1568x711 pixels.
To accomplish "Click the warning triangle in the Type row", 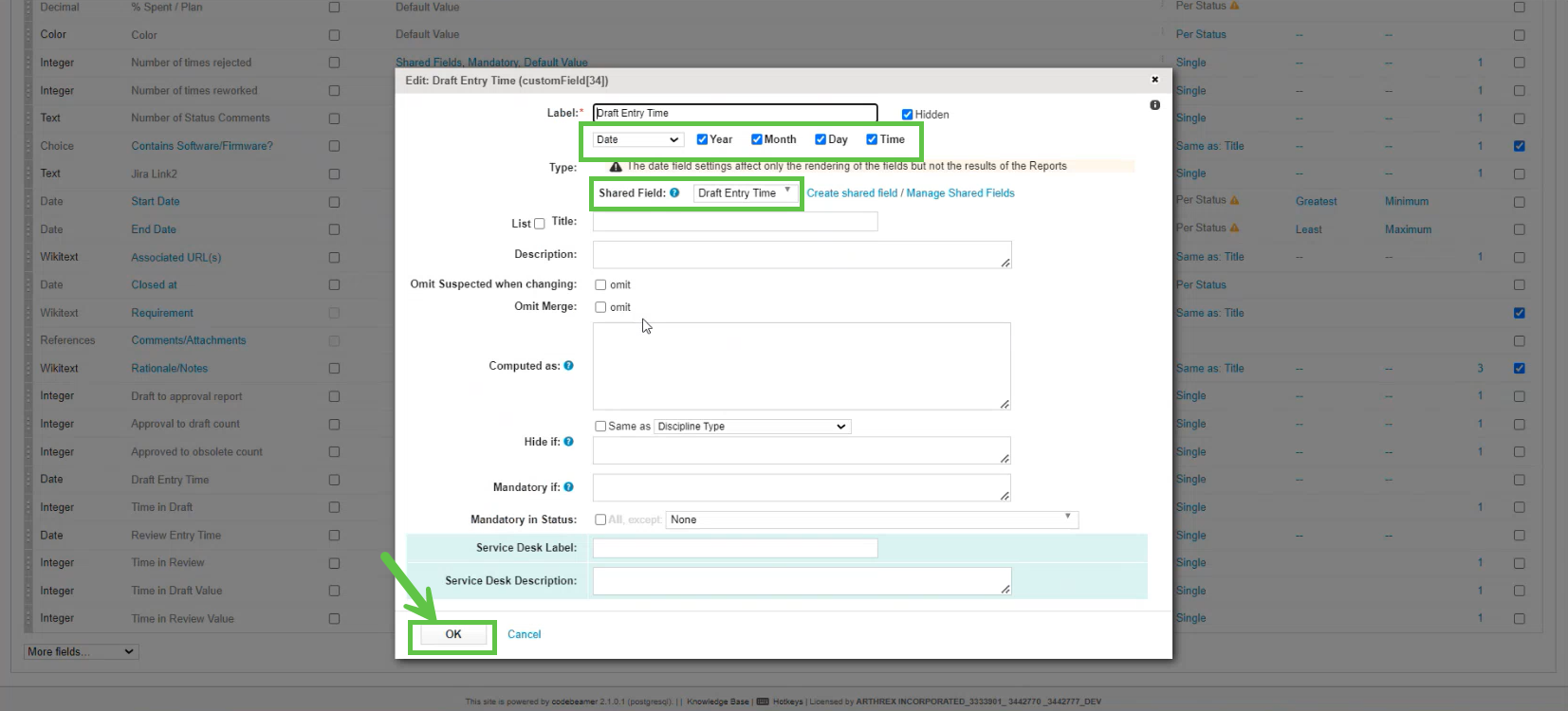I will 616,167.
